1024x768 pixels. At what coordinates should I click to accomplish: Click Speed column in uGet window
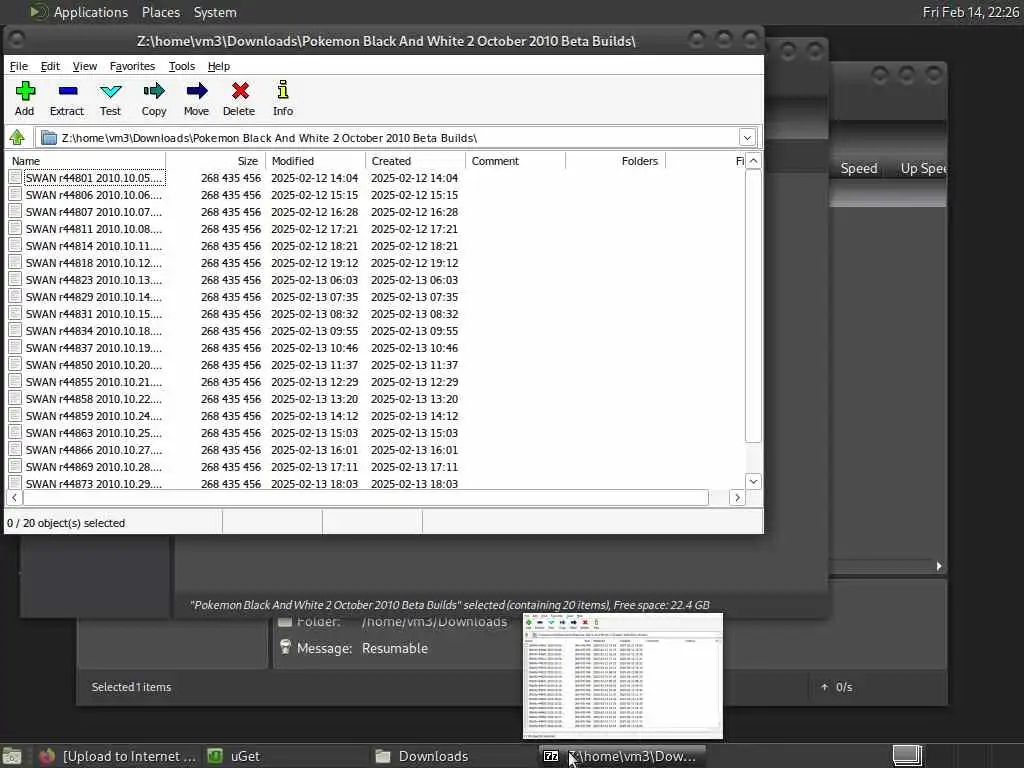pos(859,168)
